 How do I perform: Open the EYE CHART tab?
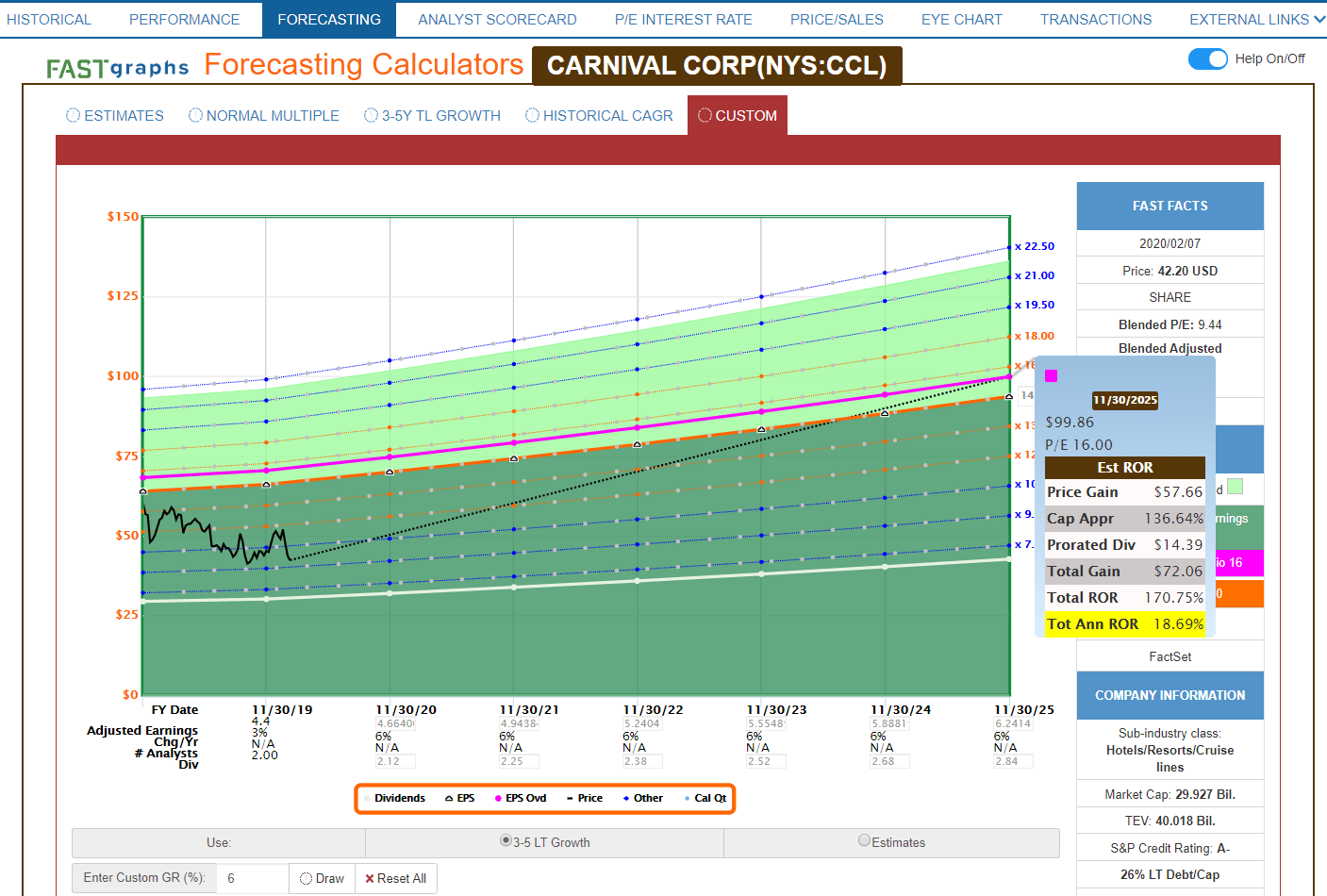pyautogui.click(x=962, y=19)
